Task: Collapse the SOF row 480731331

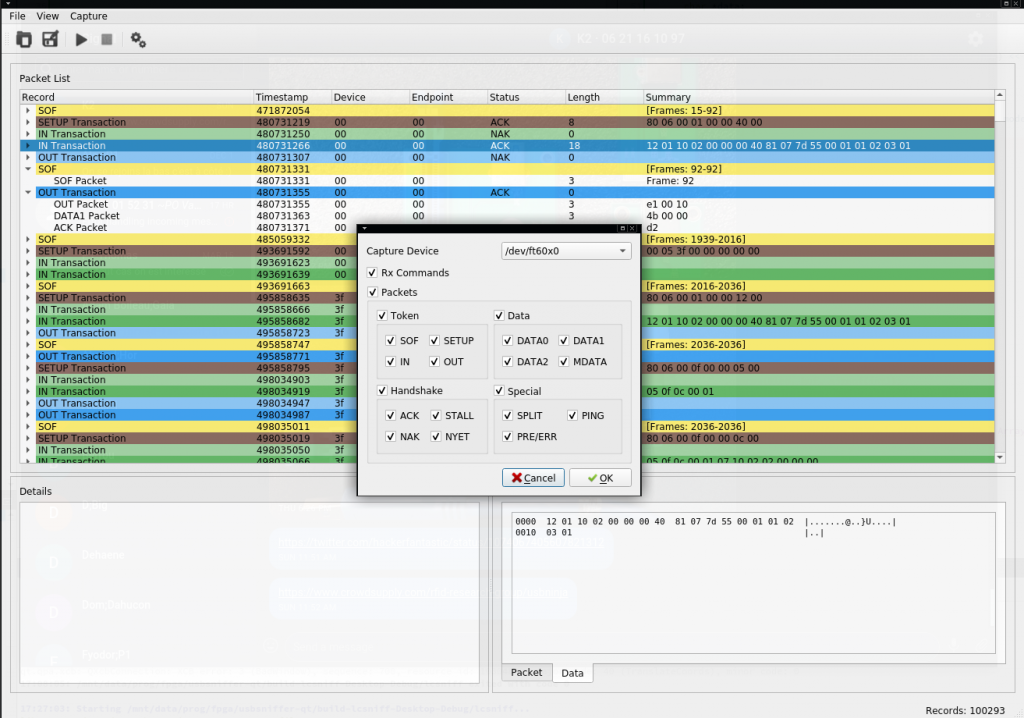Action: coord(28,169)
